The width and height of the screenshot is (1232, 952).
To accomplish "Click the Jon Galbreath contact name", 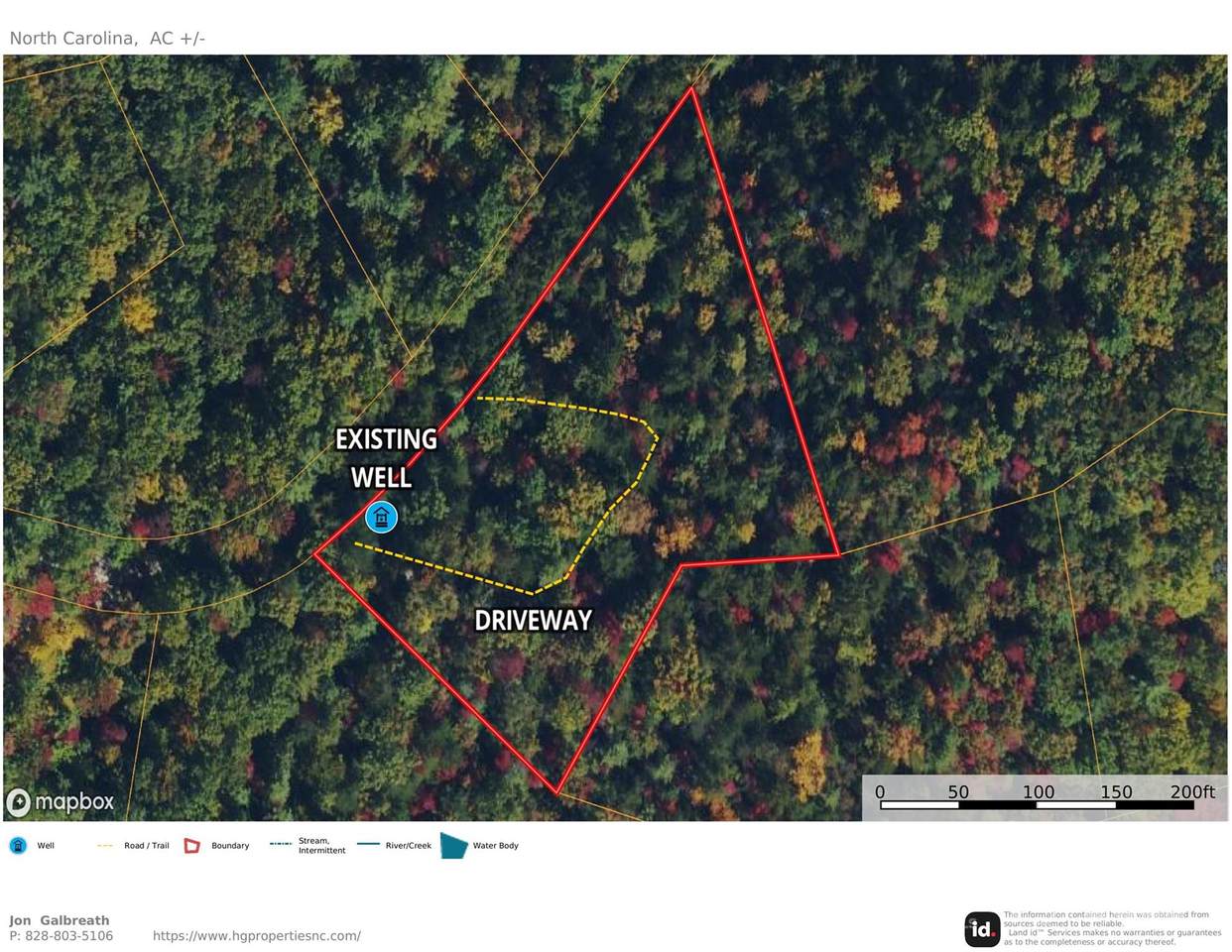I will coord(60,920).
